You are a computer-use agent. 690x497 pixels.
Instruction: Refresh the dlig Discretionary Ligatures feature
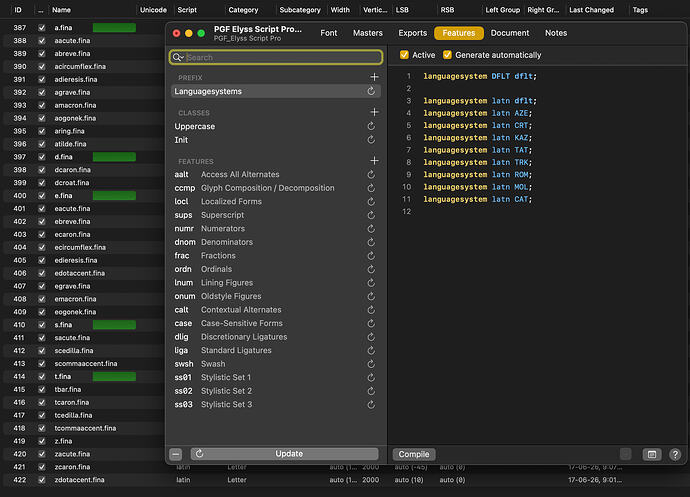[371, 337]
